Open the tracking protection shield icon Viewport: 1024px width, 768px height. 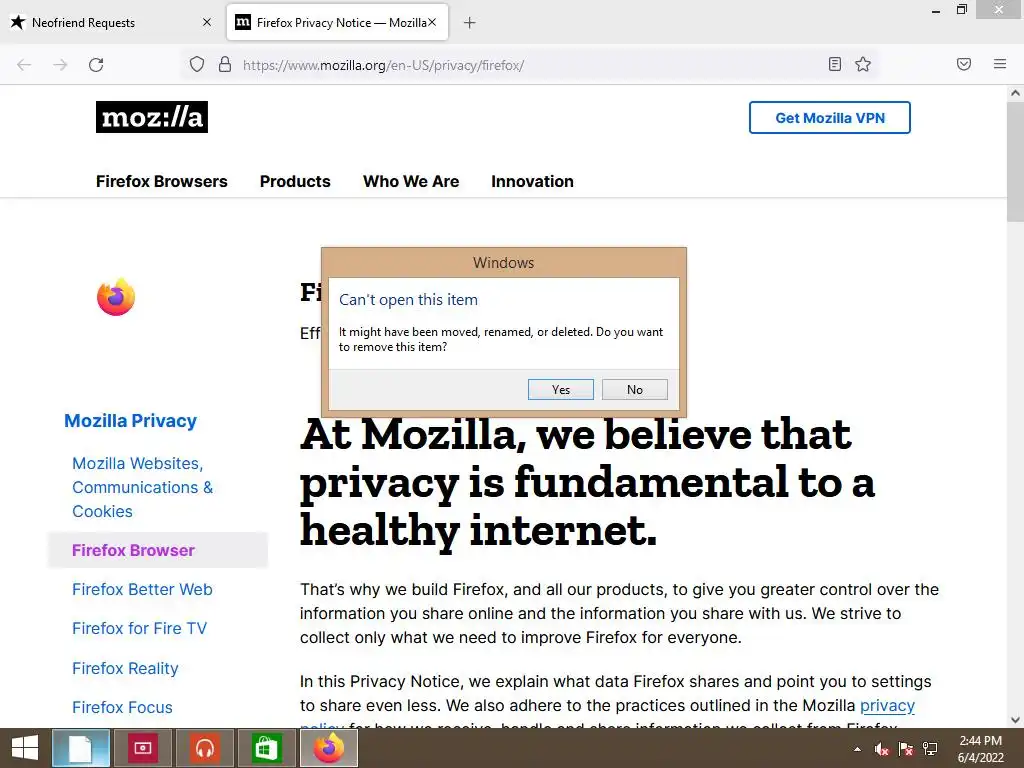[197, 65]
